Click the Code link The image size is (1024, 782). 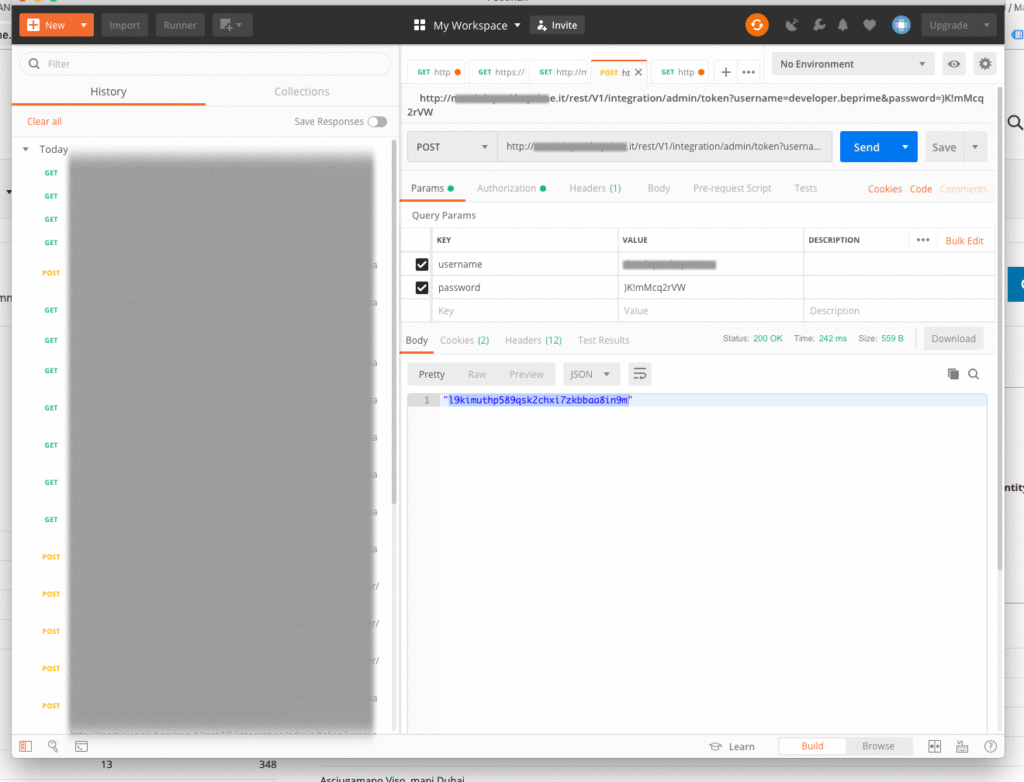point(921,189)
